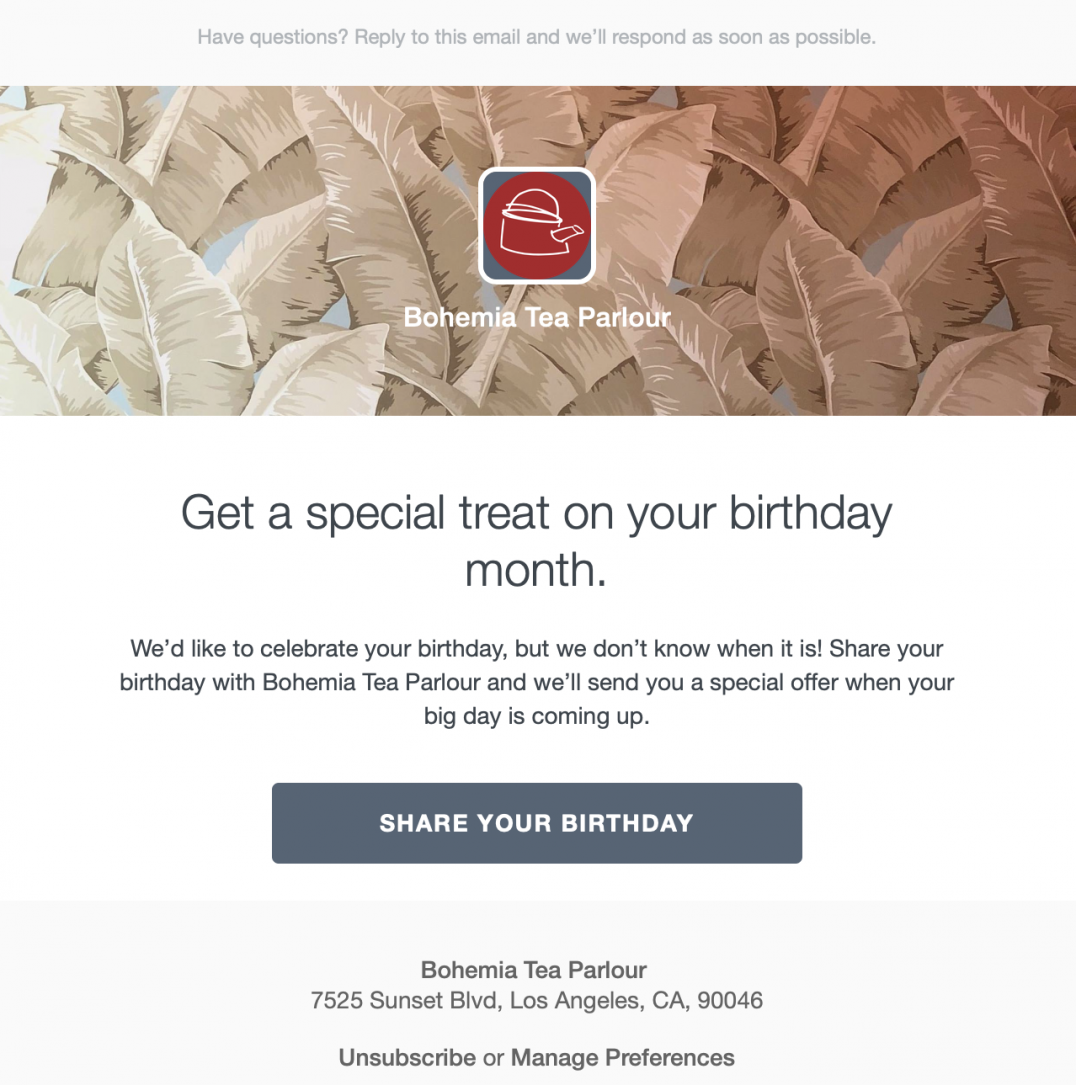Open the Unsubscribe link
Screen dimensions: 1076x1085
coord(406,1057)
